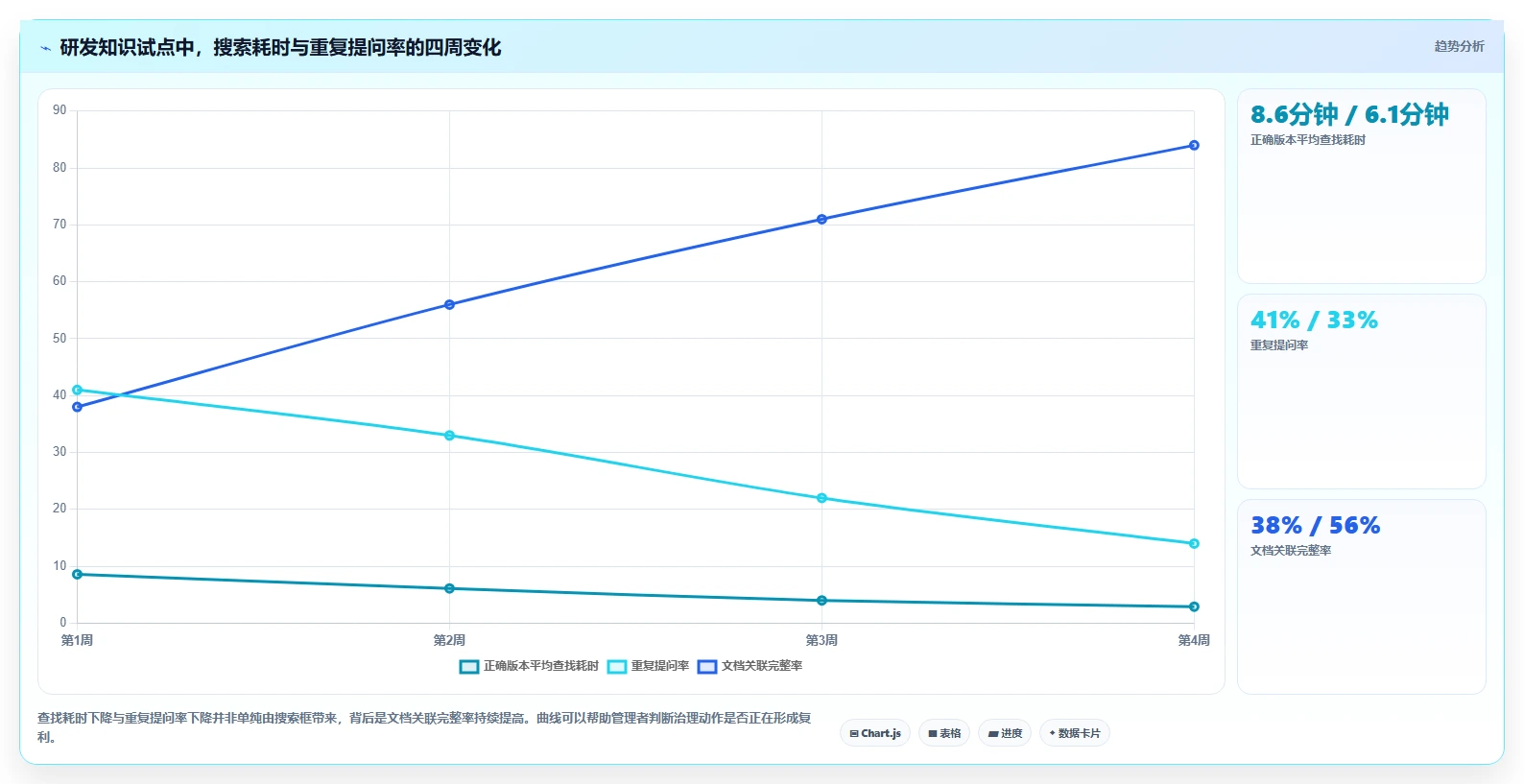Select 正确版本平均查找耗时 point at 第4周
The height and width of the screenshot is (784, 1524).
pos(1194,606)
